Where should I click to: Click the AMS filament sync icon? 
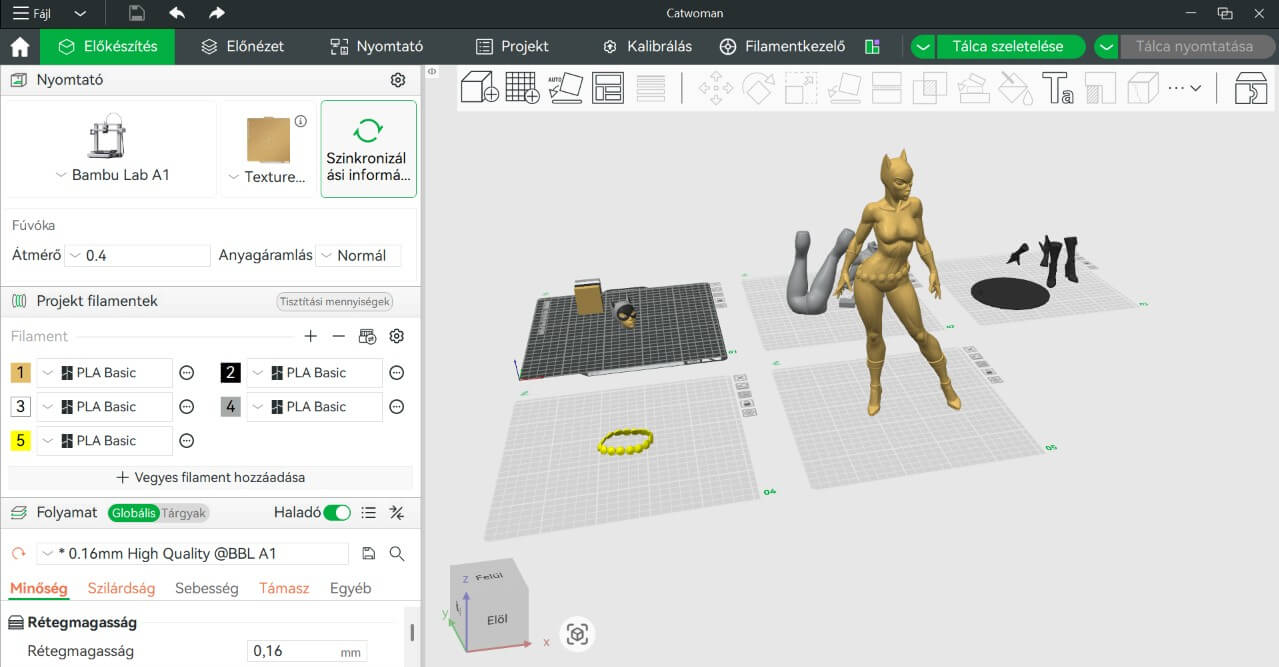[368, 336]
